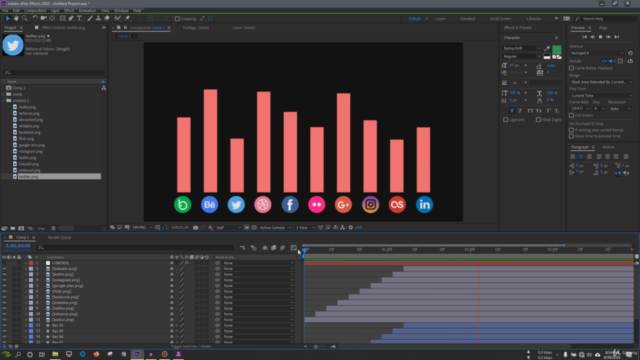Select the Rotation tool
This screenshot has width=640, height=360.
click(35, 18)
